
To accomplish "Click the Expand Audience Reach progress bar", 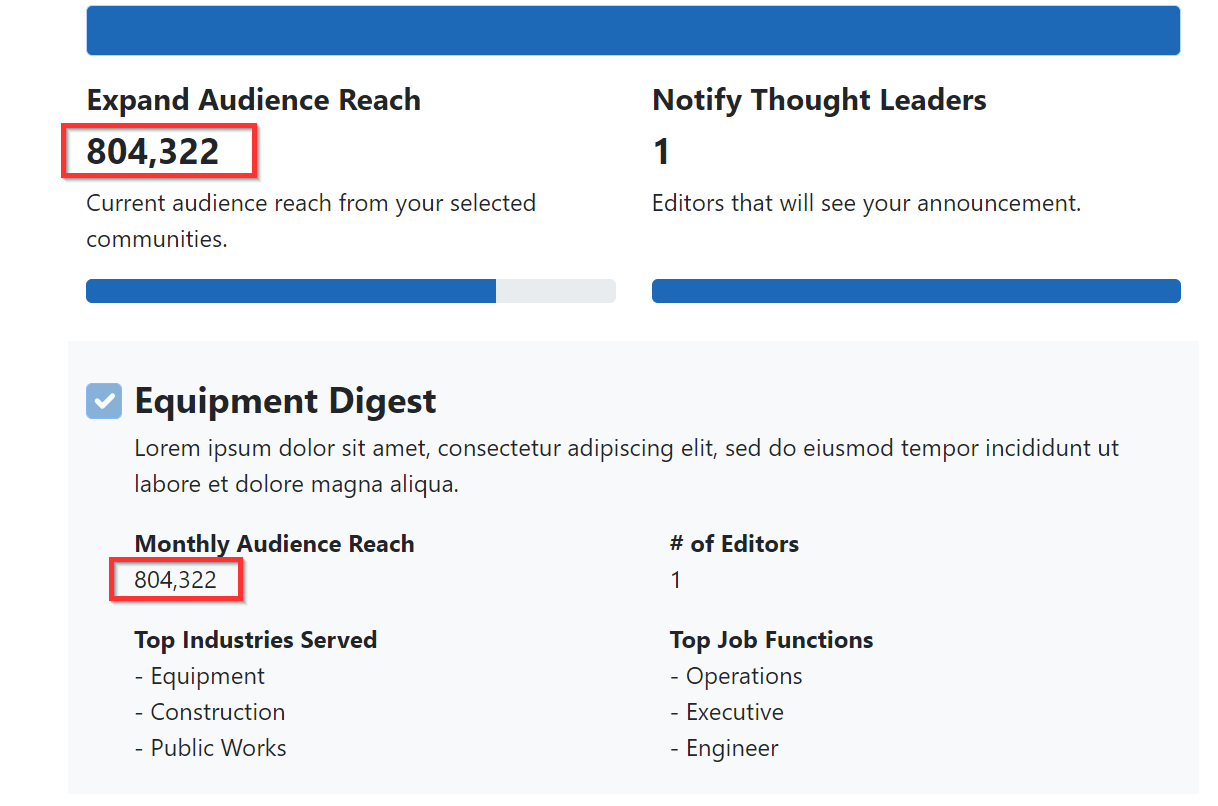I will [x=350, y=291].
